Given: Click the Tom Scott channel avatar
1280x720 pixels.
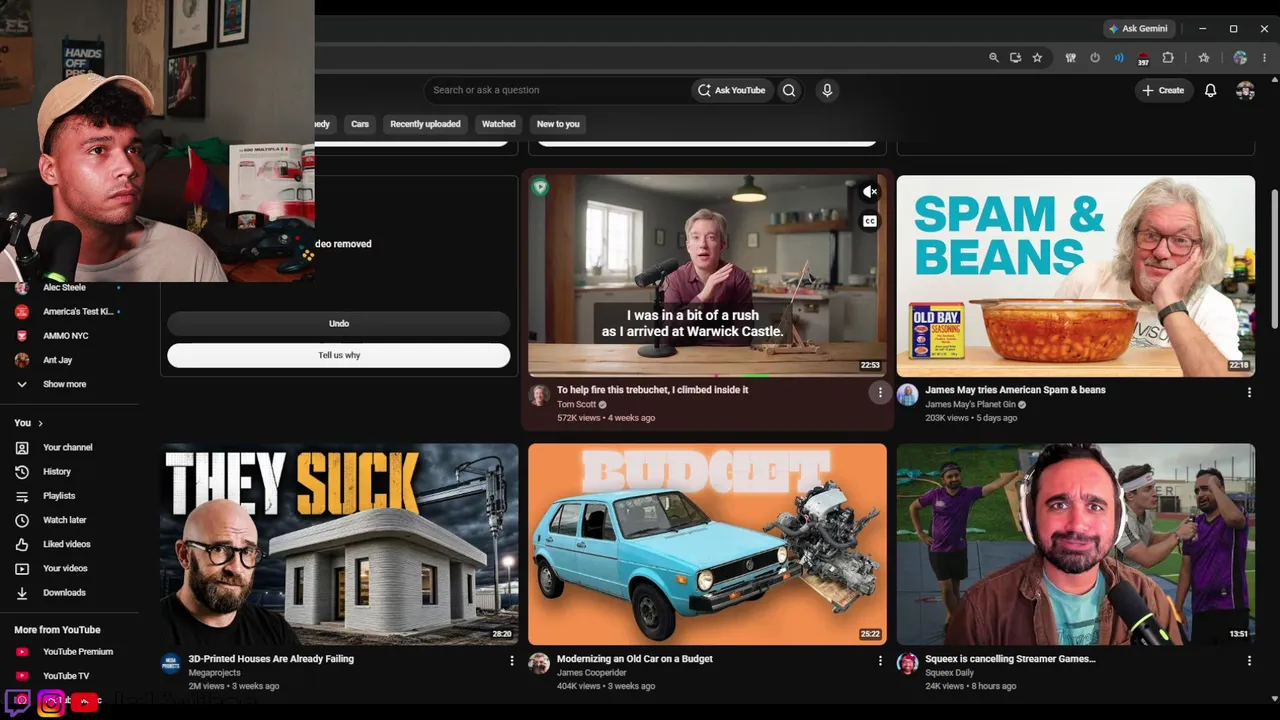Looking at the screenshot, I should click(539, 395).
